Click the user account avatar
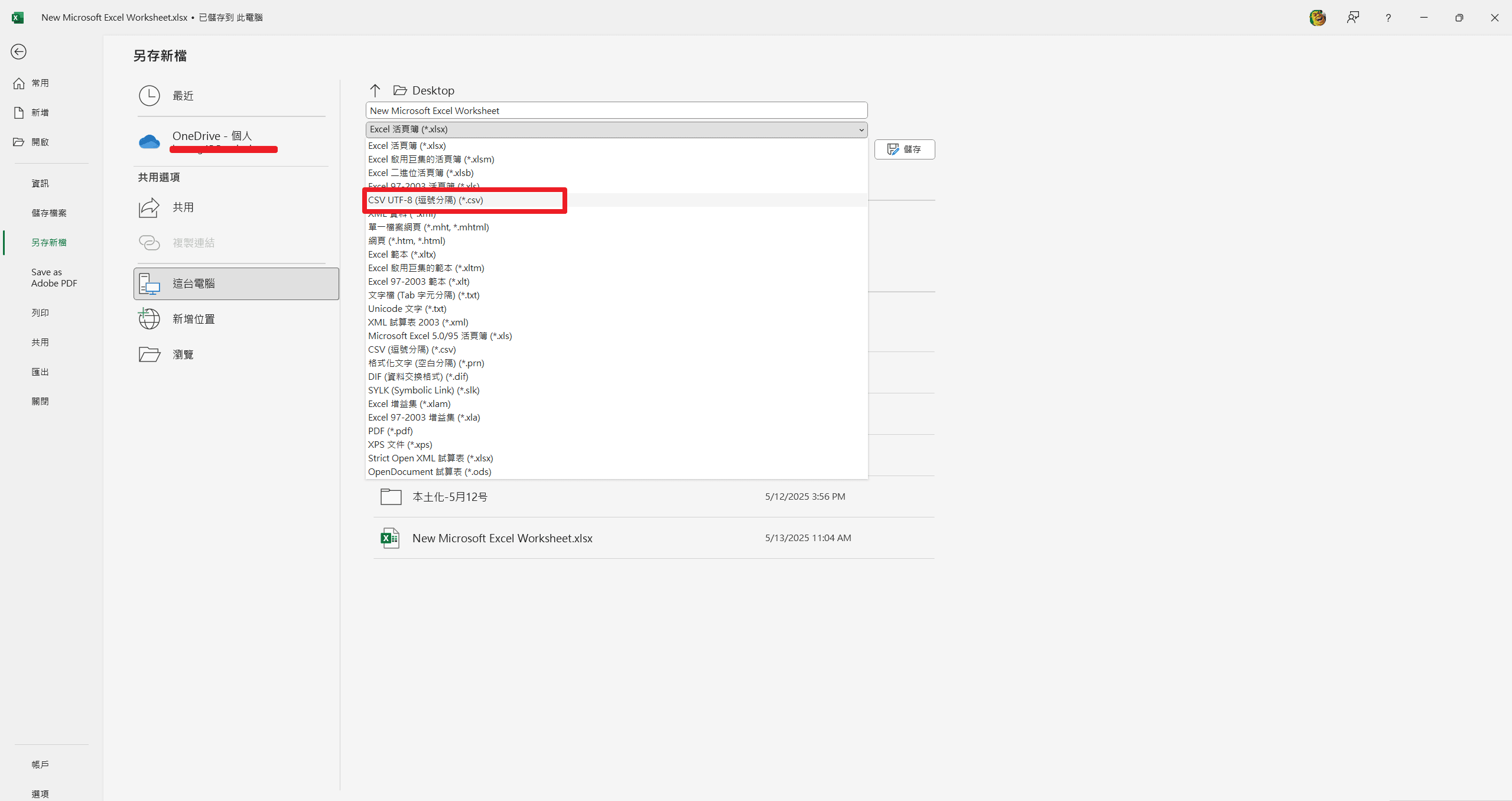The height and width of the screenshot is (801, 1512). [x=1317, y=18]
